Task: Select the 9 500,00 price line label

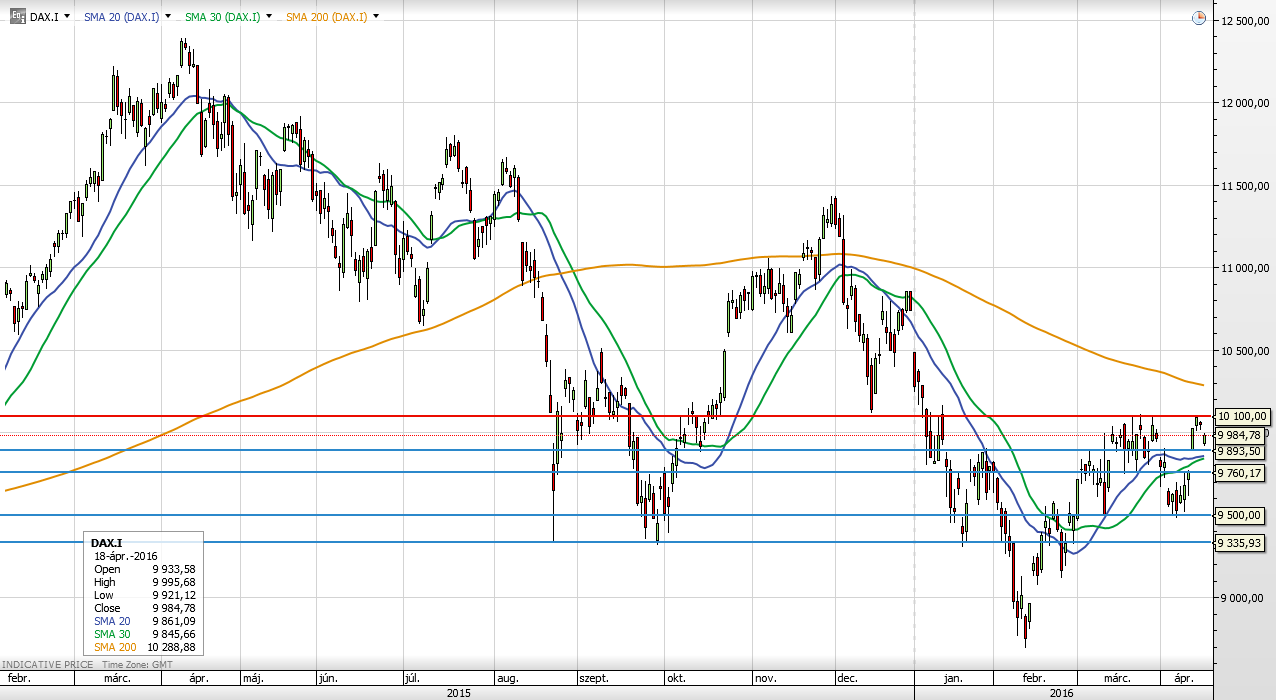Action: pos(1238,515)
